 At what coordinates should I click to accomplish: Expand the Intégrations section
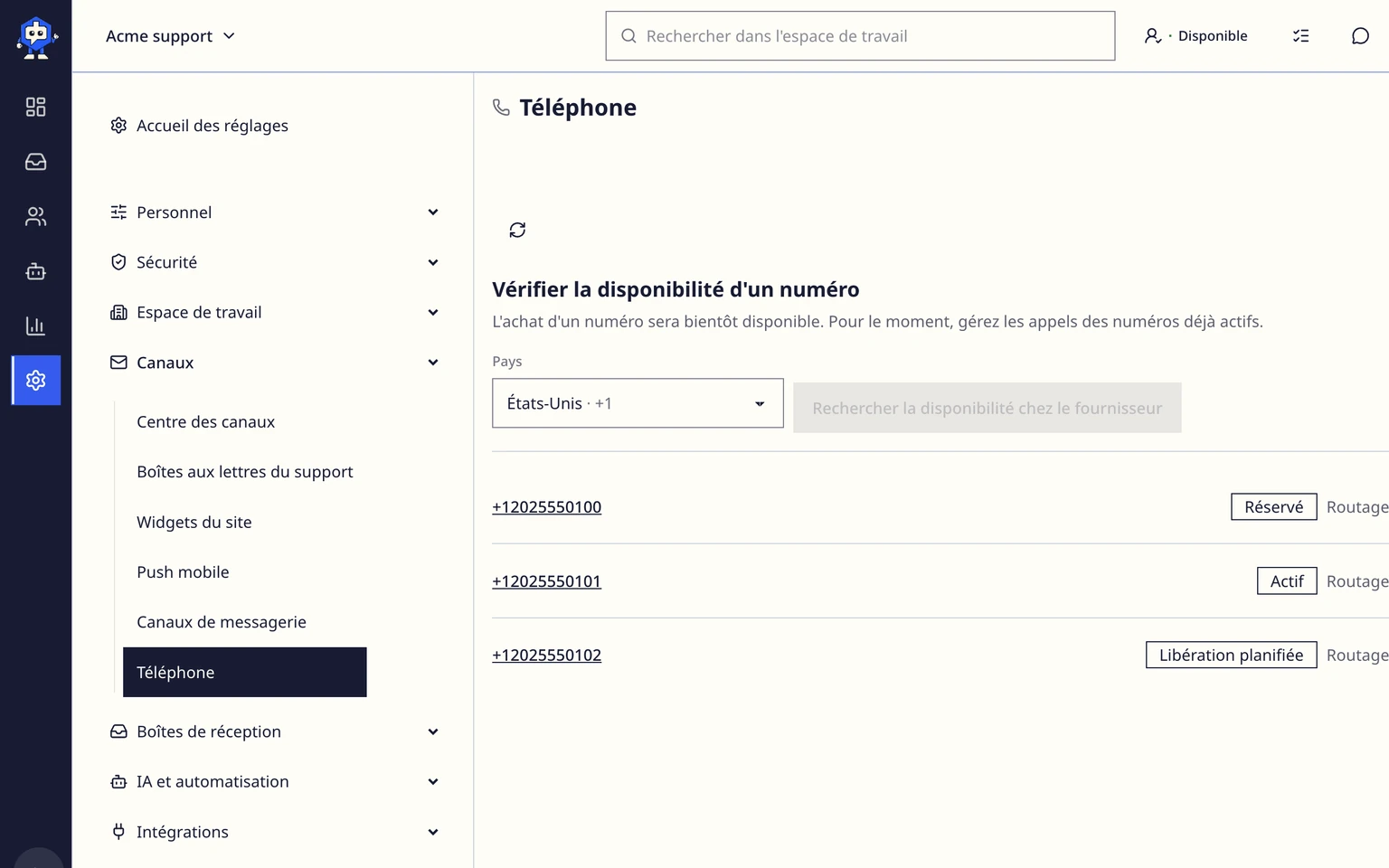(x=274, y=832)
